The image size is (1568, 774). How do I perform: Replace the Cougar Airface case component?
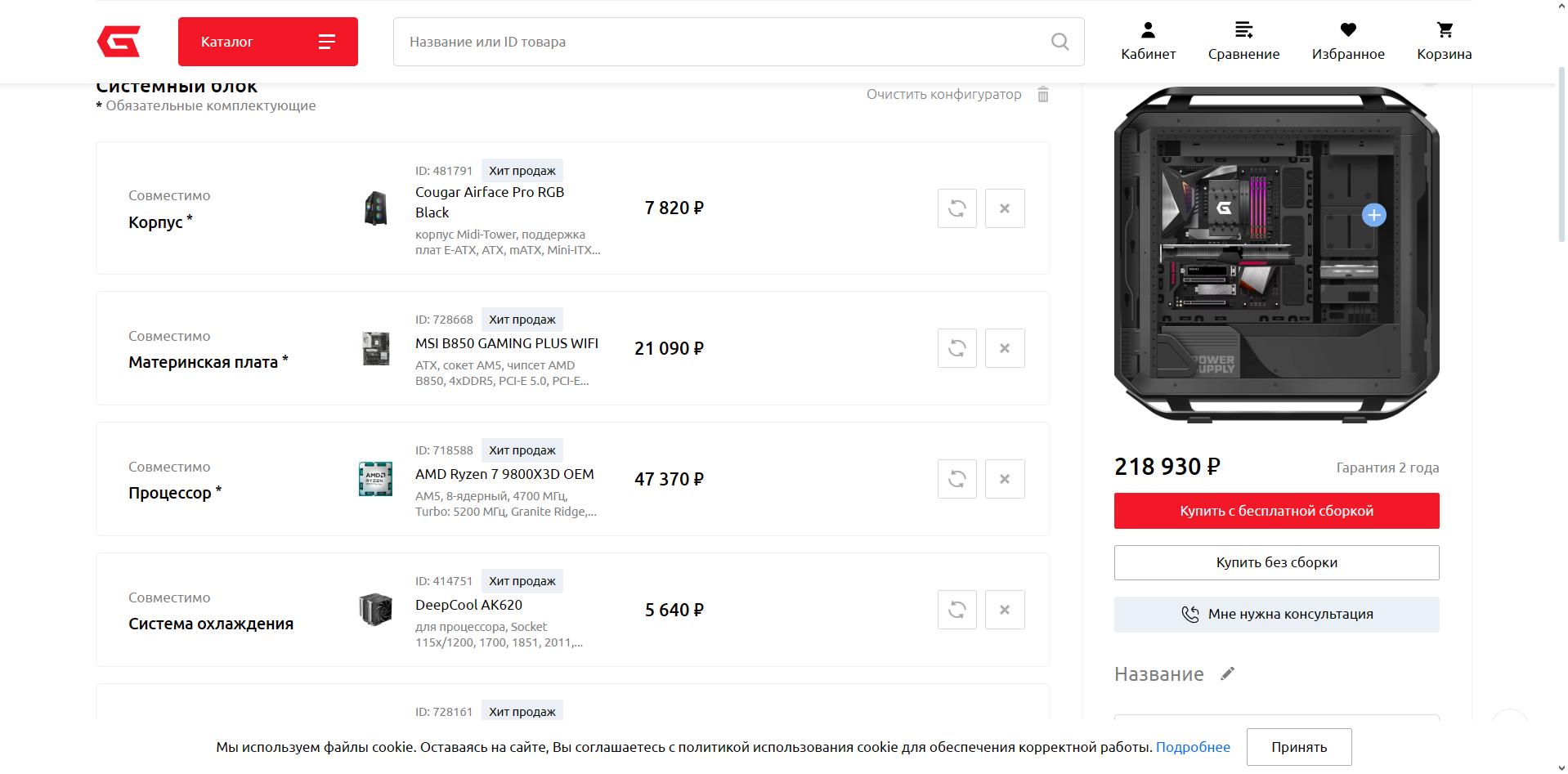coord(957,208)
